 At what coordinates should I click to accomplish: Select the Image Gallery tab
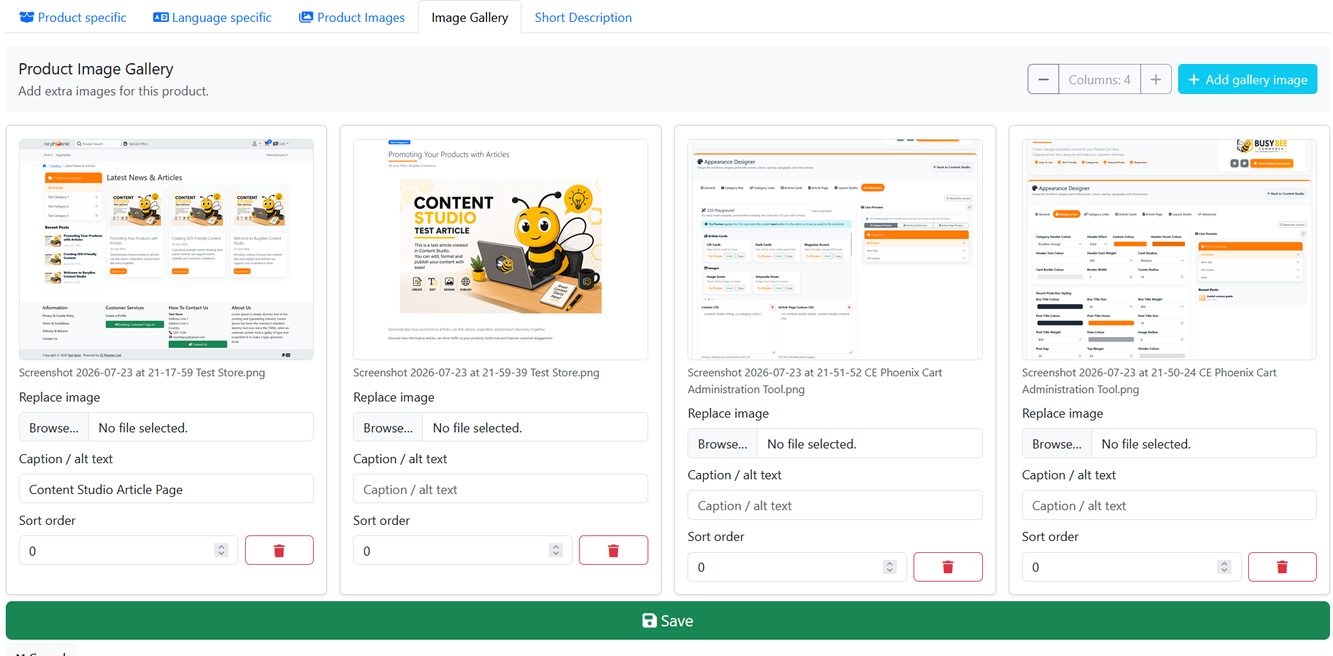[470, 17]
